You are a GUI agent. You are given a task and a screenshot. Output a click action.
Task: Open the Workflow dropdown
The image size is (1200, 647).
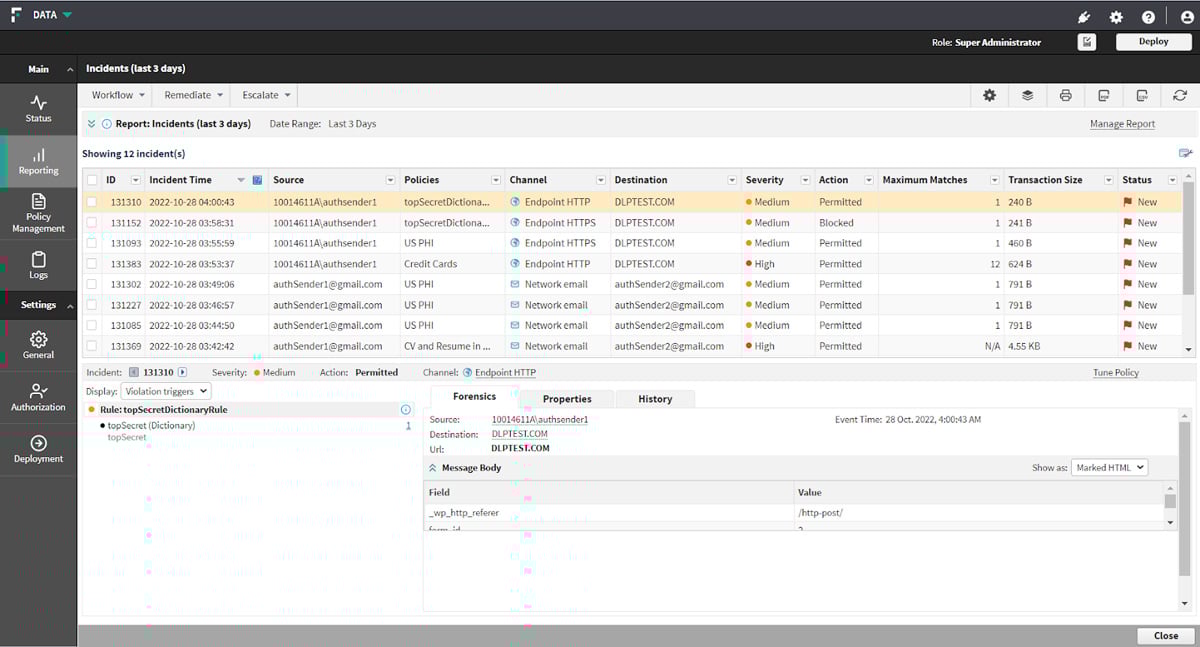click(116, 95)
